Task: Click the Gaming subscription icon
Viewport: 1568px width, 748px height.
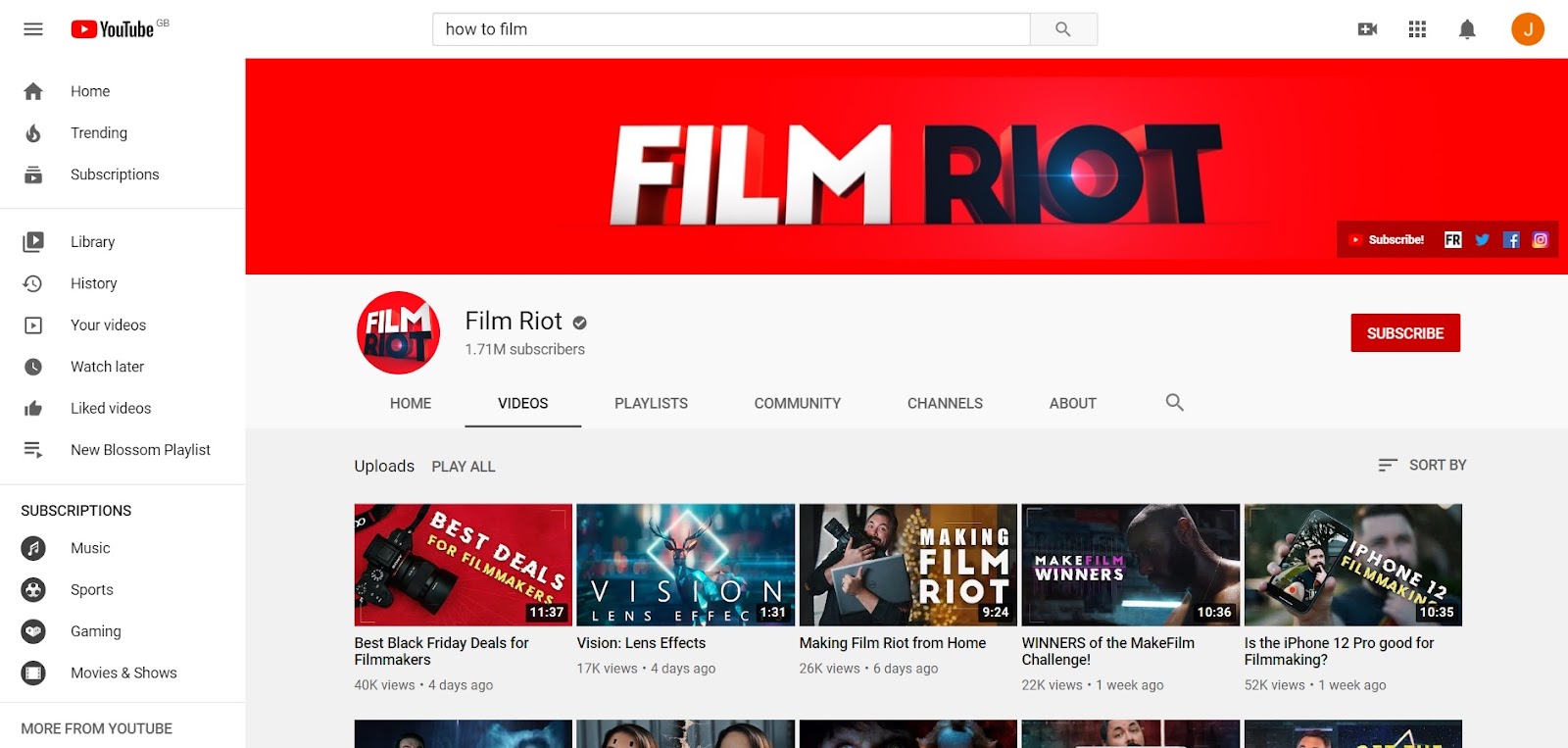Action: 33,631
